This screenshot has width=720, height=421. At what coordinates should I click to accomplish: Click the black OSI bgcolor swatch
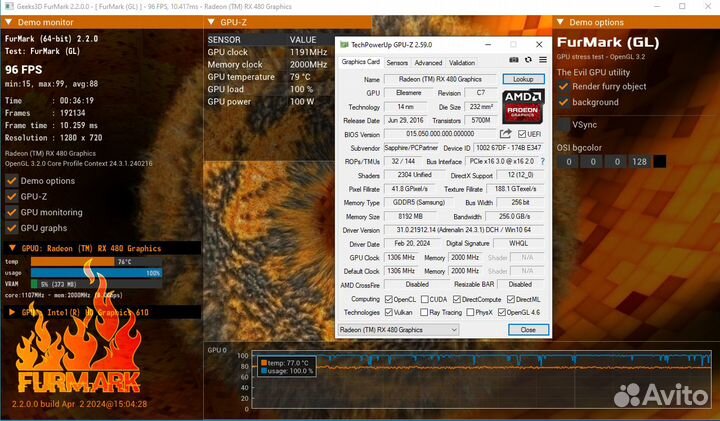tap(659, 162)
